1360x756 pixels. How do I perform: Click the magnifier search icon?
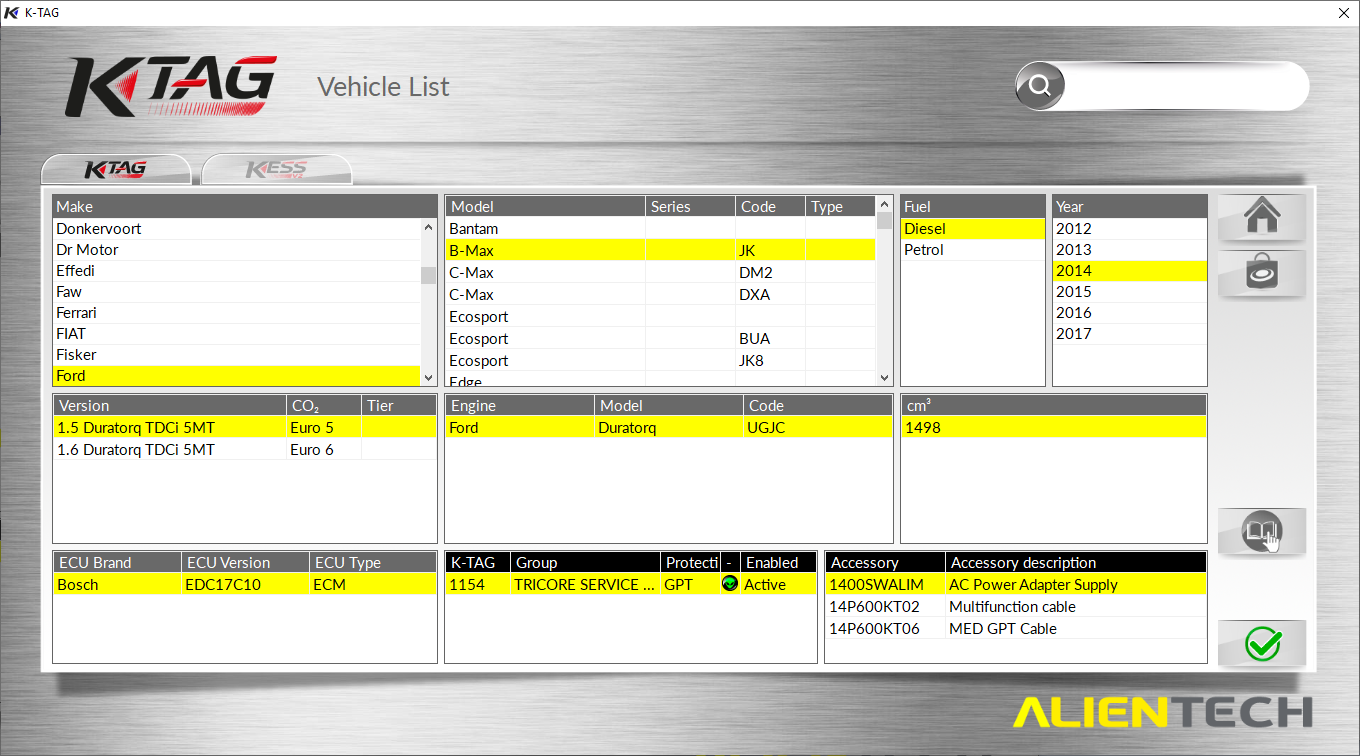(x=1040, y=86)
